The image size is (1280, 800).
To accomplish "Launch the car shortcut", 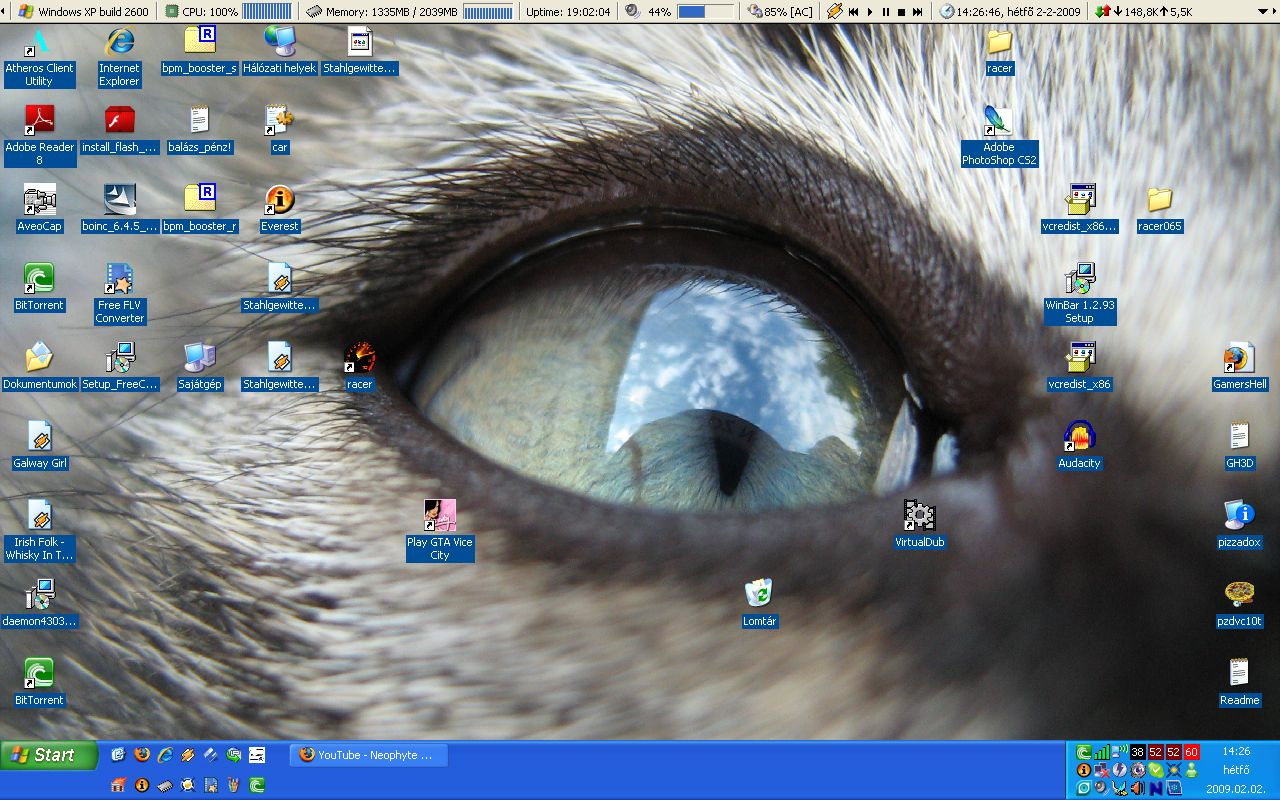I will pos(279,131).
